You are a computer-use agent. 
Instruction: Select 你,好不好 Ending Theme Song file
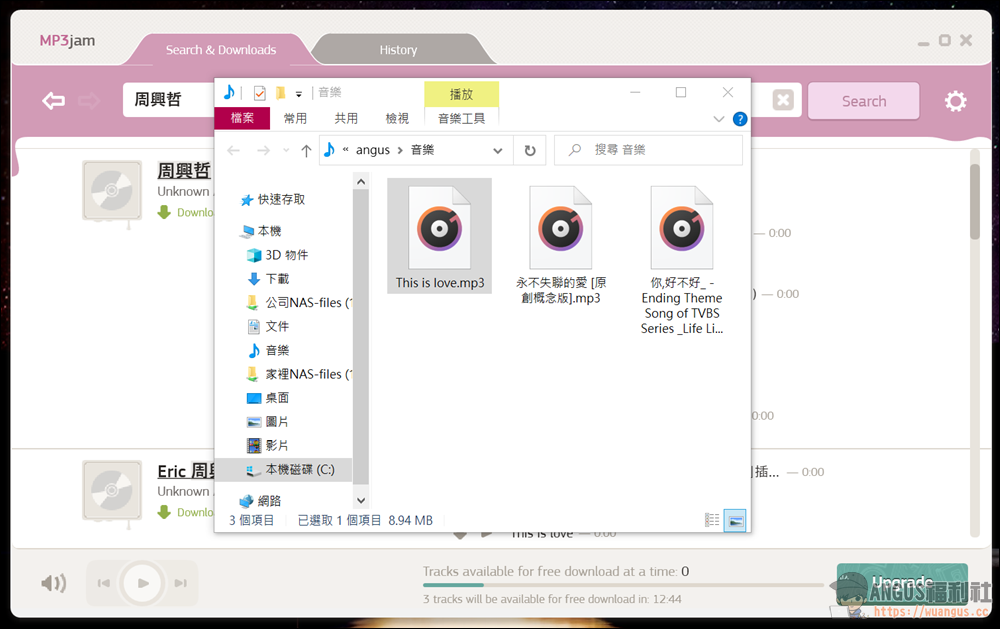pos(682,260)
